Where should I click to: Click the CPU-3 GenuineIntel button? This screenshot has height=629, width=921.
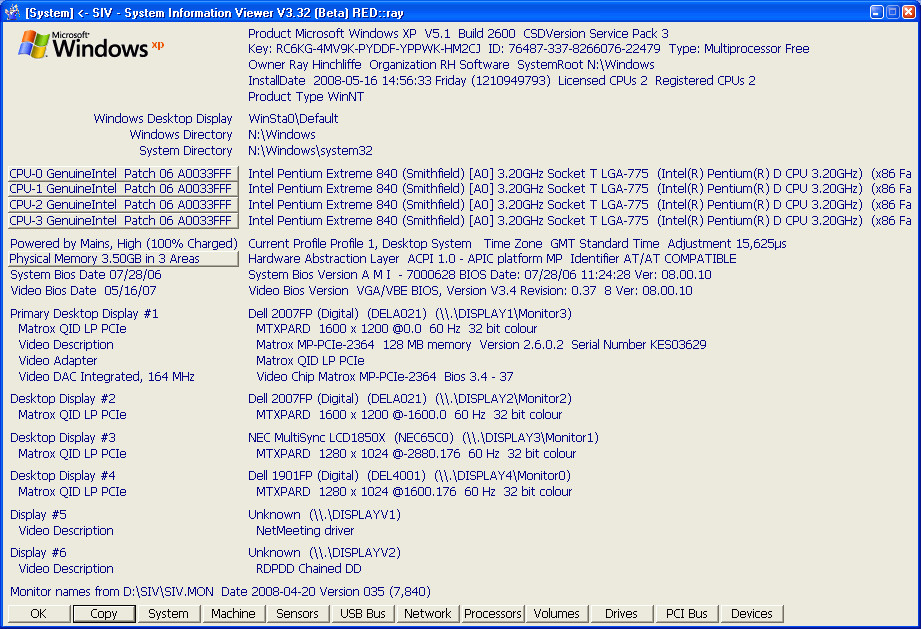(123, 220)
